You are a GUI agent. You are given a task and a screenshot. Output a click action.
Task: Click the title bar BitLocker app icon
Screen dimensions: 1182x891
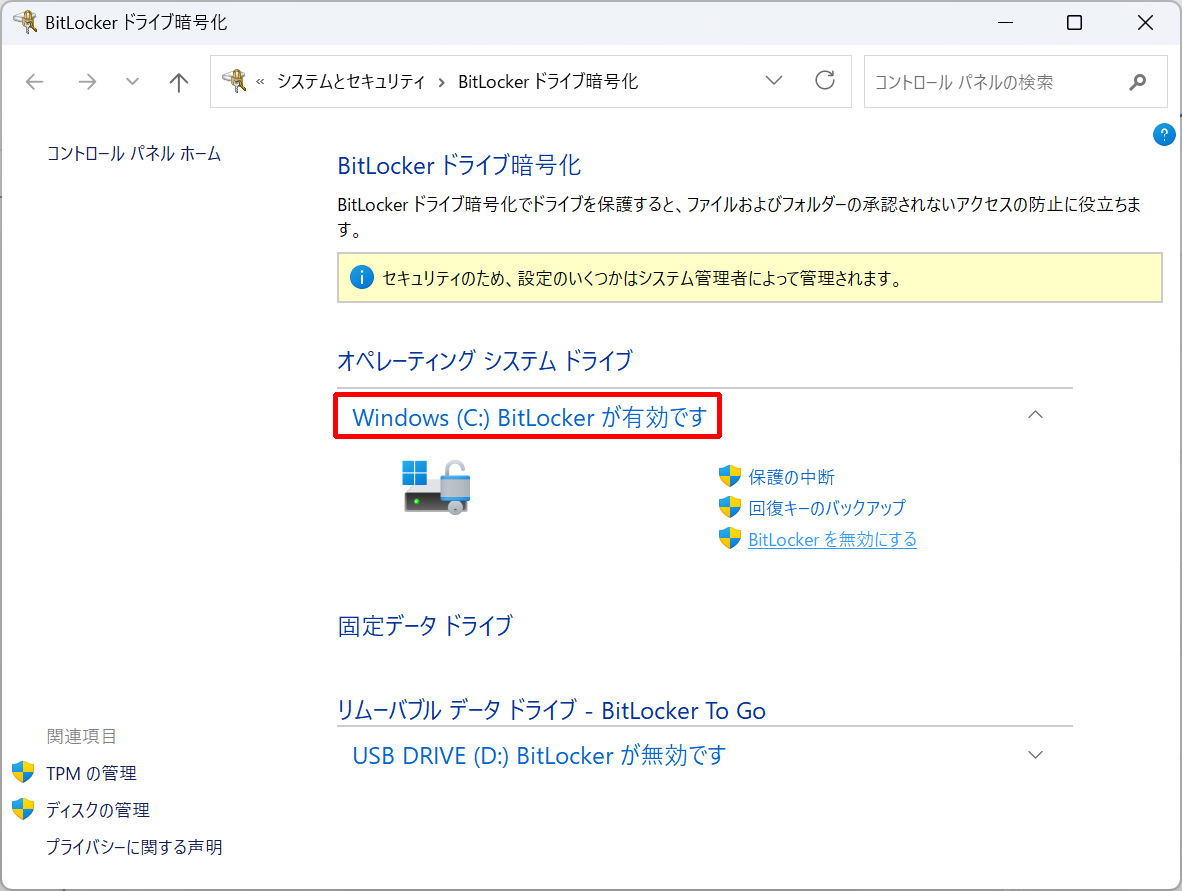pos(26,22)
